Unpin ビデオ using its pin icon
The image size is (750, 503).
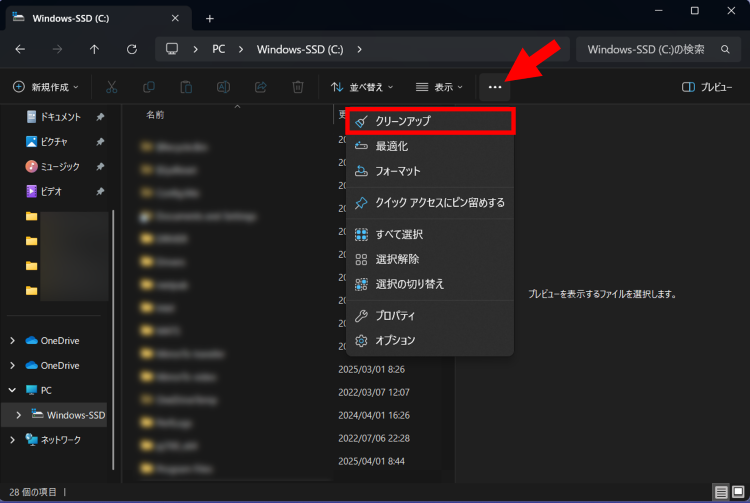100,191
